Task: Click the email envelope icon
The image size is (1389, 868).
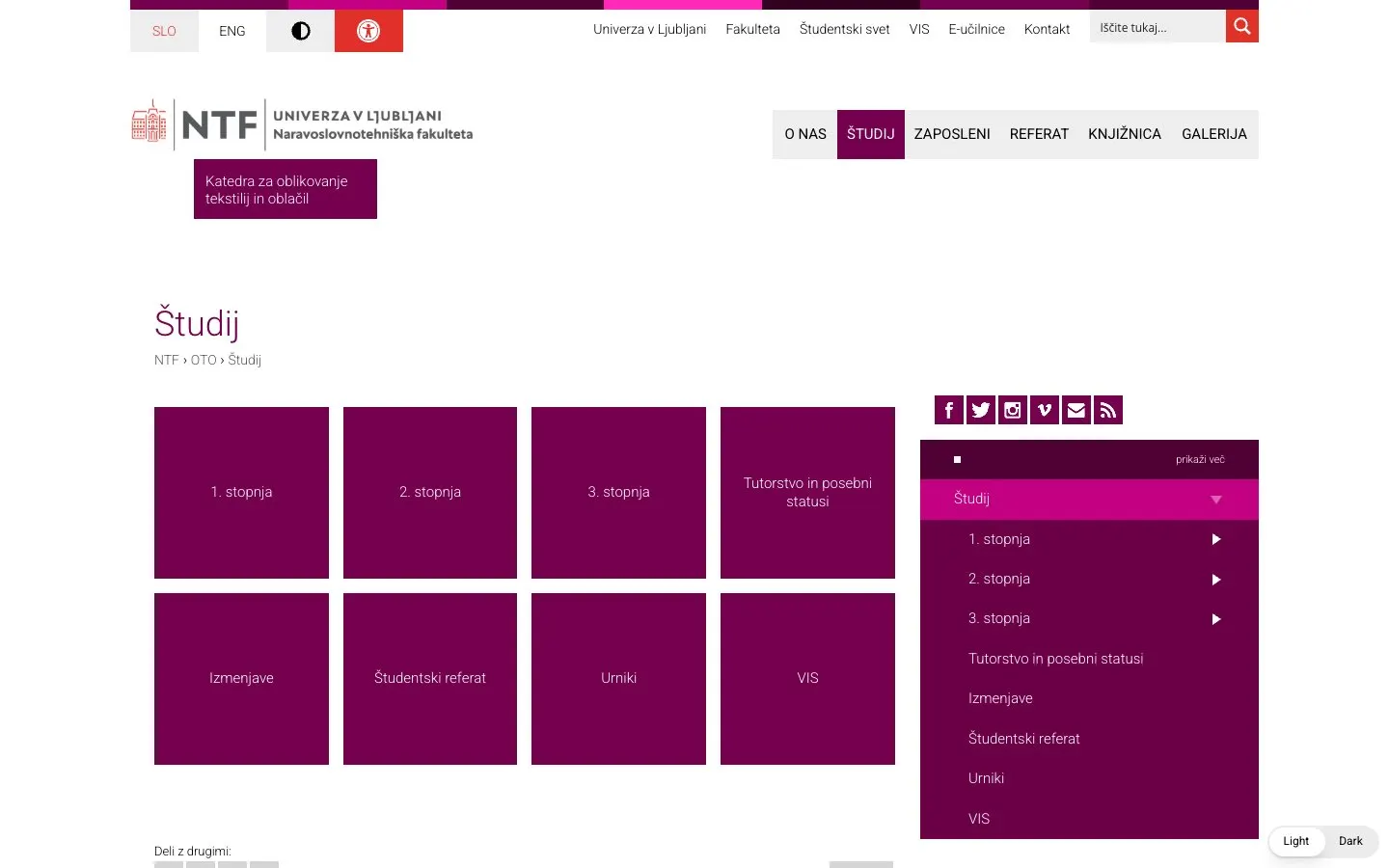Action: pyautogui.click(x=1076, y=410)
